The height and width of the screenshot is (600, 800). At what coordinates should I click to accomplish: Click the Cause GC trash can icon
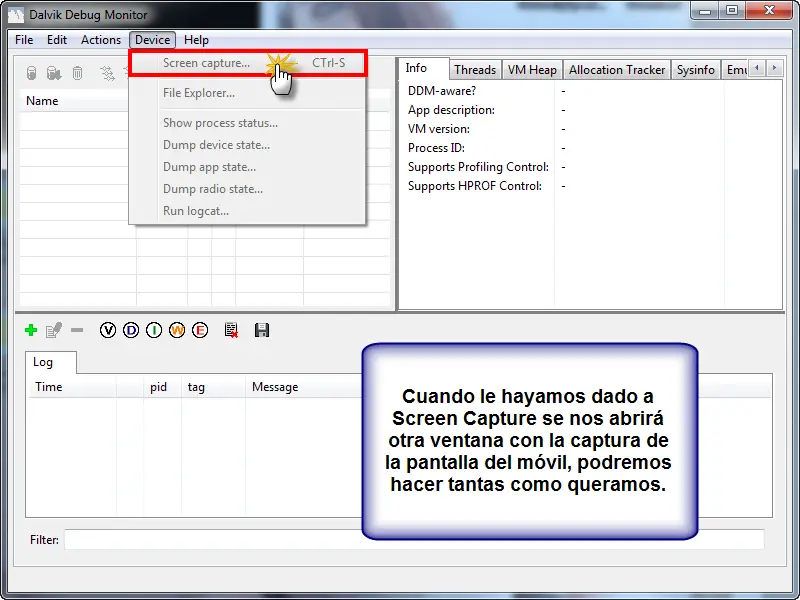point(77,73)
